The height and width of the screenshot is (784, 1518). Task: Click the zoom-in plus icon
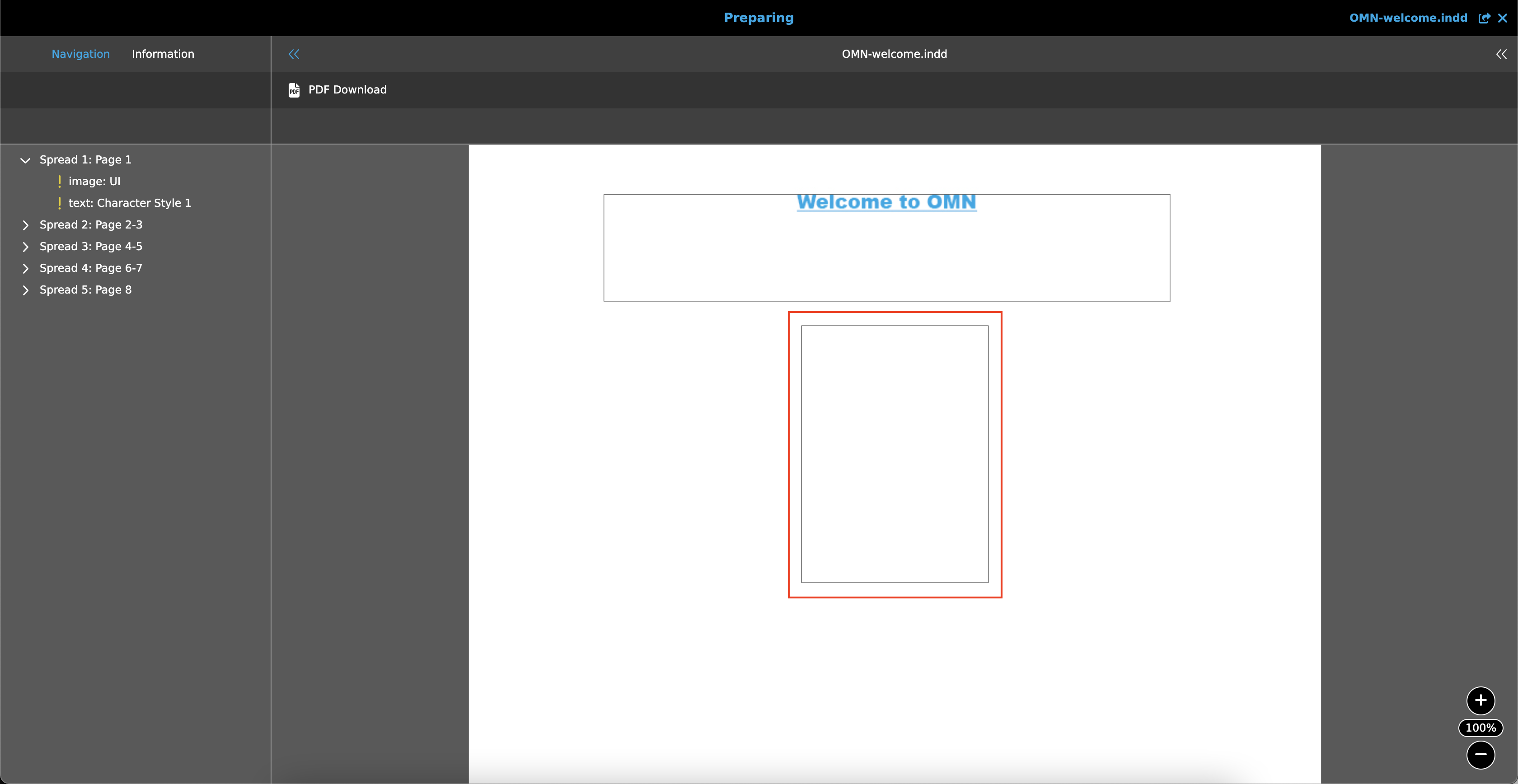1481,700
